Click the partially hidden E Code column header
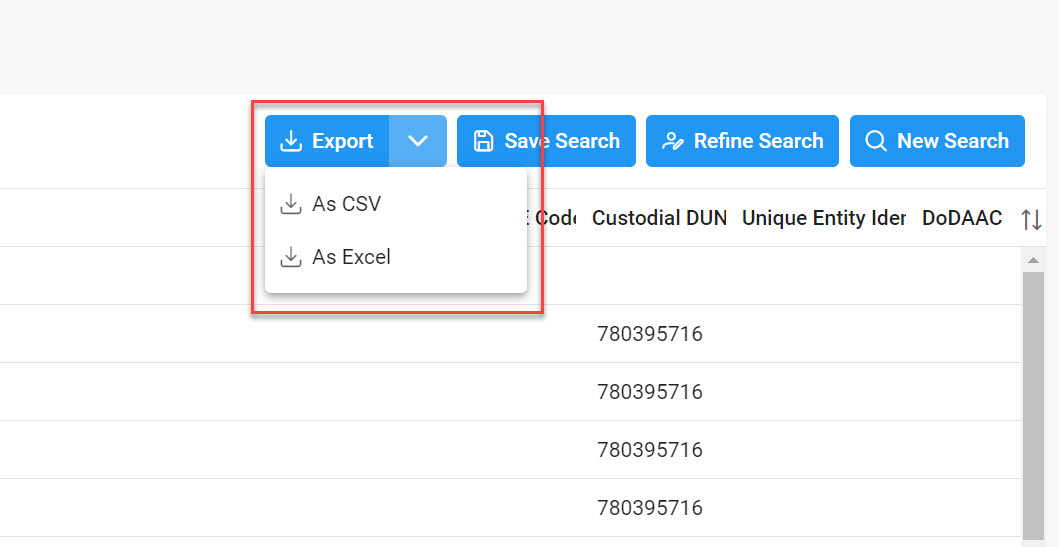Screen dimensions: 1059x547 (x=555, y=218)
